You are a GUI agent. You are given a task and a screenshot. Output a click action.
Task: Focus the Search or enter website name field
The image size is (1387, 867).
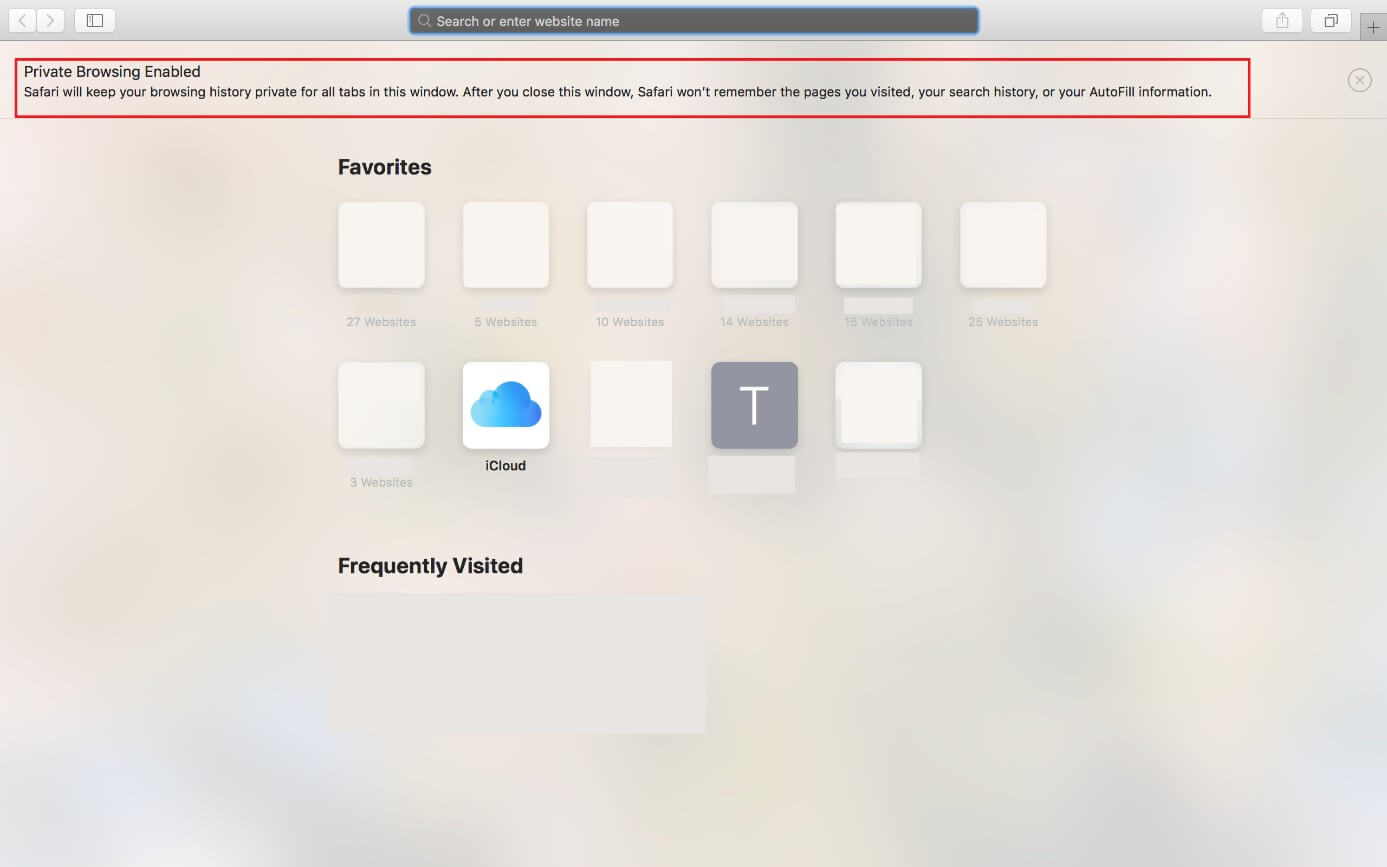(x=694, y=21)
